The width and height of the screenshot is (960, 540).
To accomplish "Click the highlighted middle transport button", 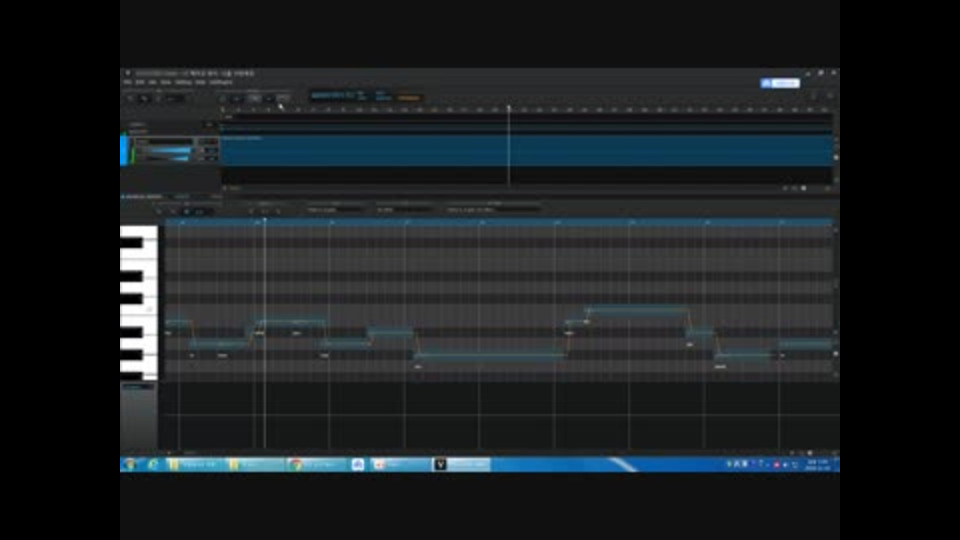I will (254, 98).
